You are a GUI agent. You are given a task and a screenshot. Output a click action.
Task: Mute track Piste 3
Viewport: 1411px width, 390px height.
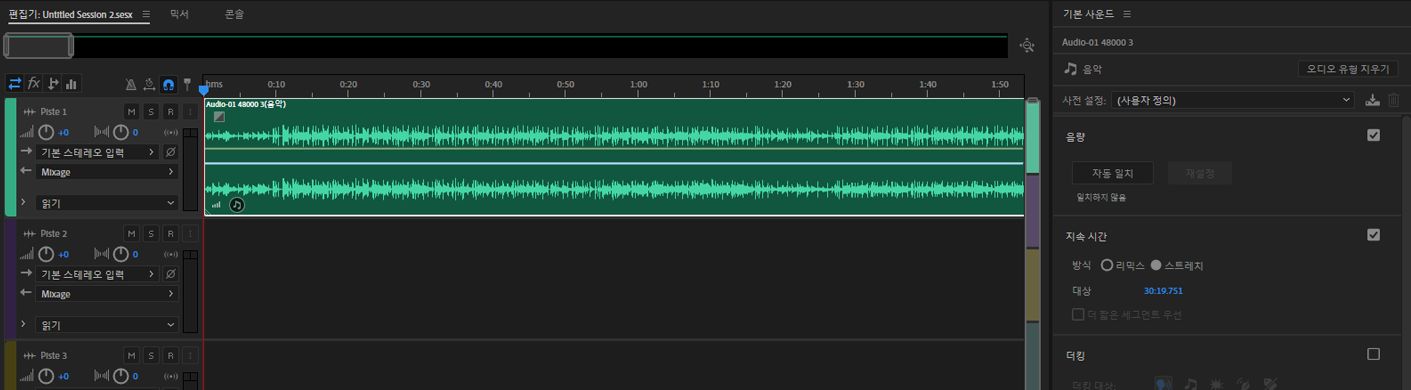pos(131,355)
